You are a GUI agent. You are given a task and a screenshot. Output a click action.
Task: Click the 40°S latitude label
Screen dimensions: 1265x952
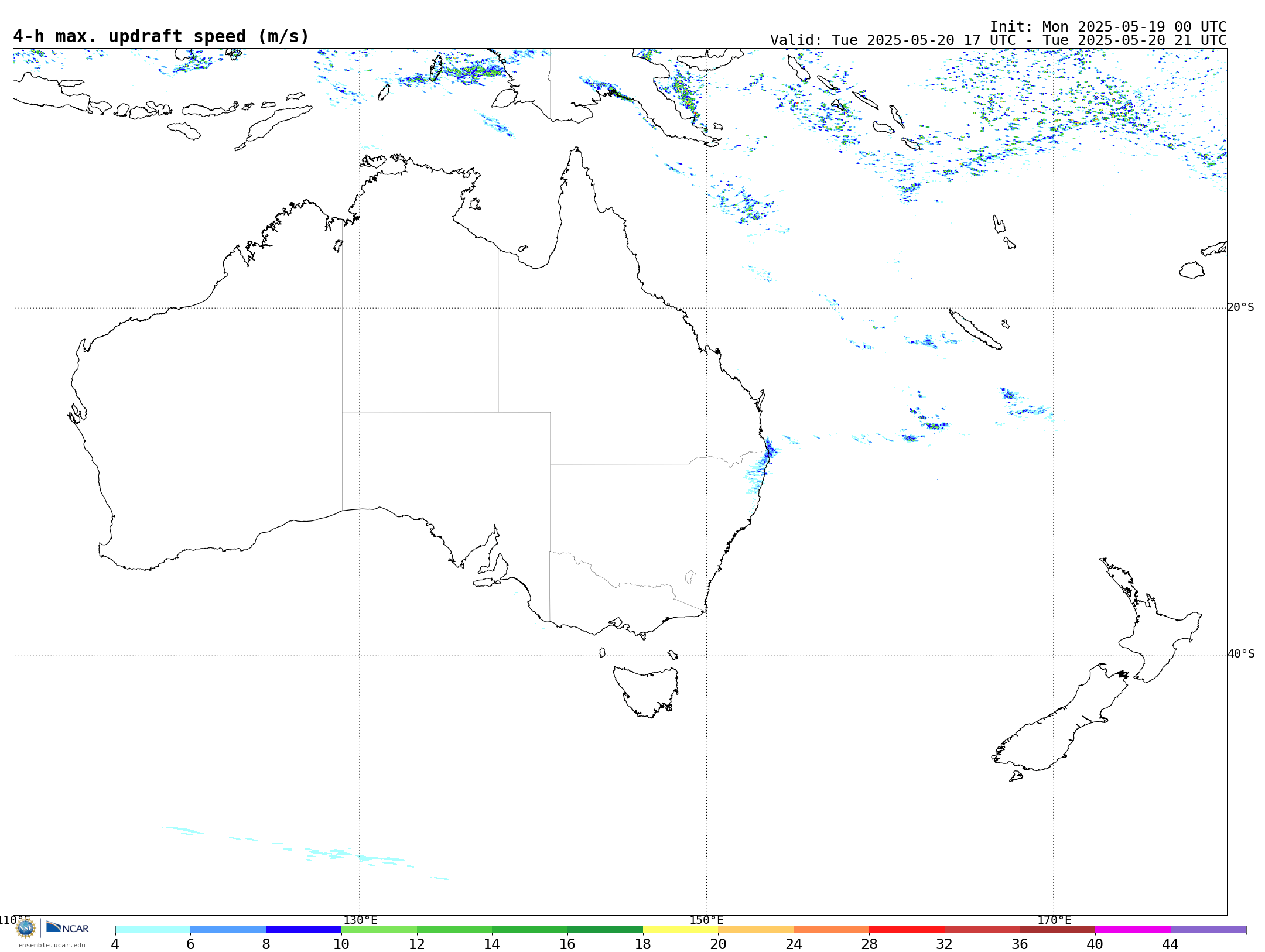1241,654
